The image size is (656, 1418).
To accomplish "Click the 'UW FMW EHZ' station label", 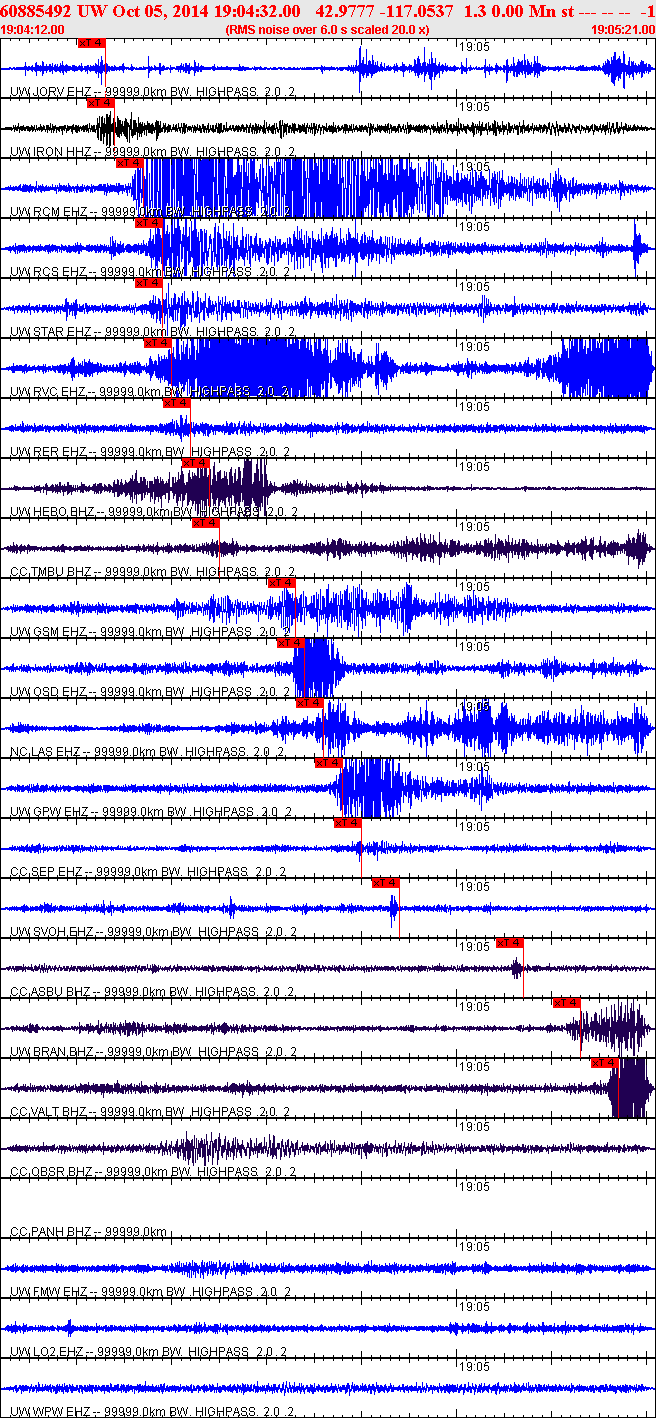I will coord(49,1292).
